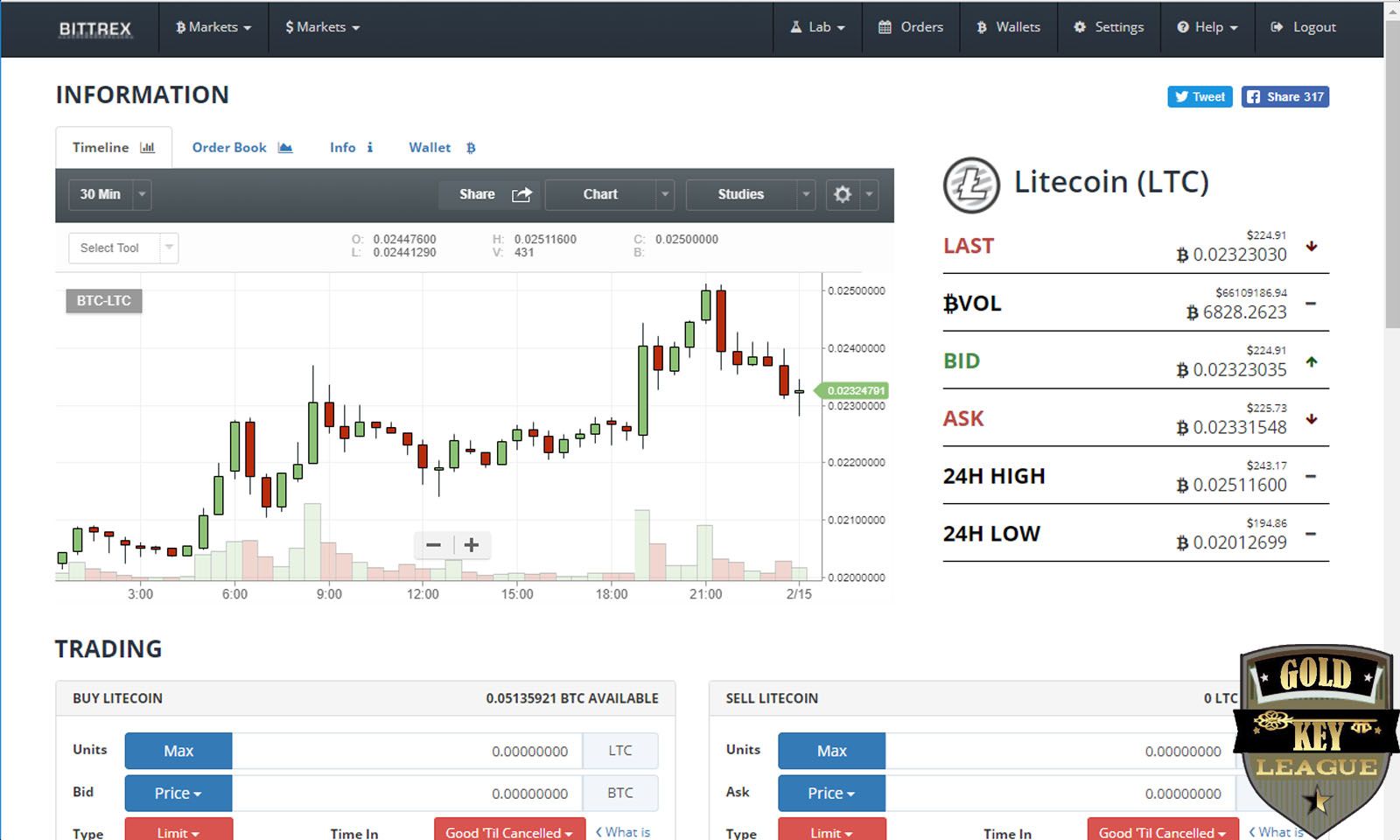Viewport: 1400px width, 840px height.
Task: Click the chart zoom-in plus control
Action: pyautogui.click(x=471, y=544)
